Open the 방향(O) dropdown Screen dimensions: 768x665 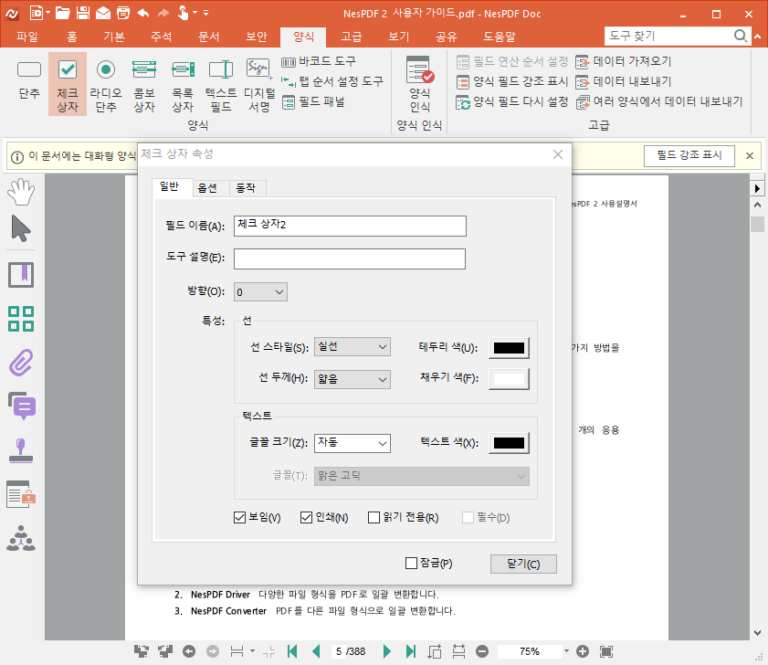click(261, 292)
